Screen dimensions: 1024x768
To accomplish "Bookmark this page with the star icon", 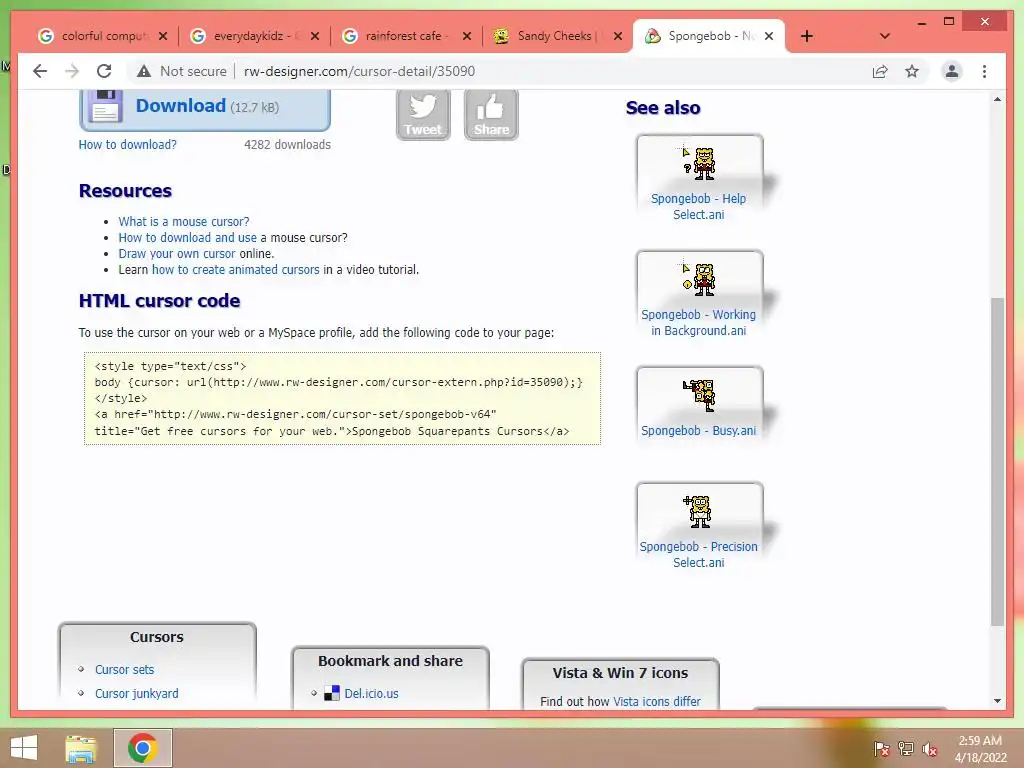I will click(x=912, y=71).
